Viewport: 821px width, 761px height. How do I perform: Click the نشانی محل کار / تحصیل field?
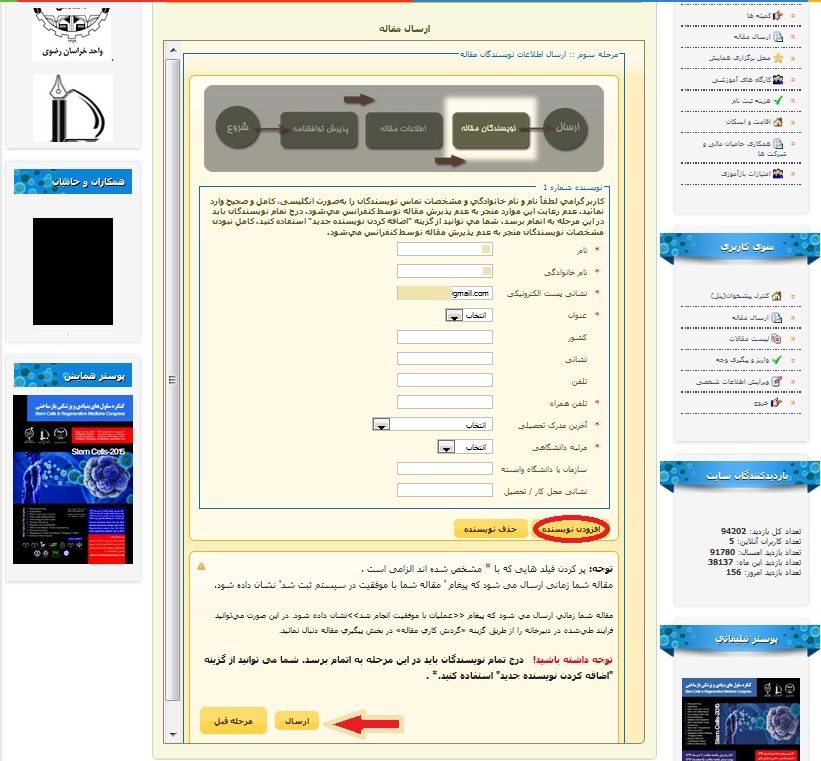[445, 490]
